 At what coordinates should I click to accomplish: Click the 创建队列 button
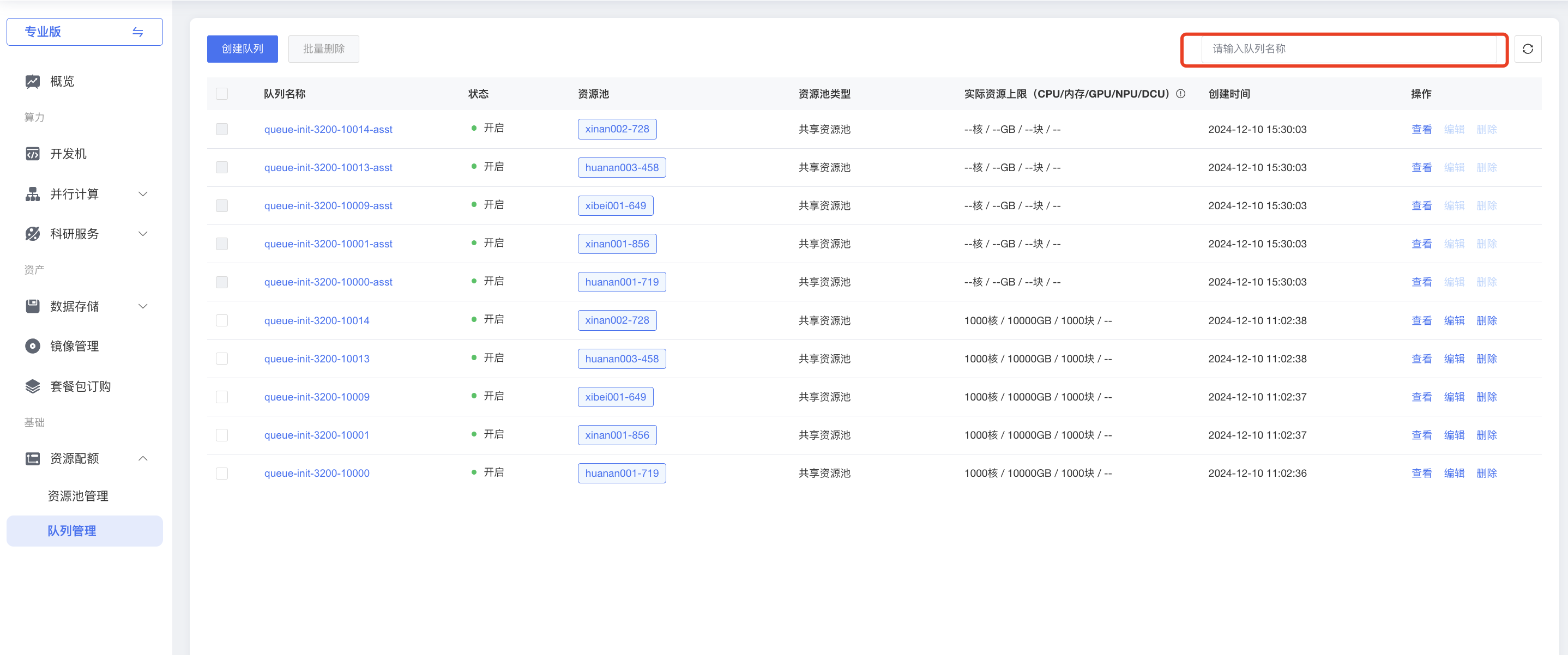click(x=242, y=48)
